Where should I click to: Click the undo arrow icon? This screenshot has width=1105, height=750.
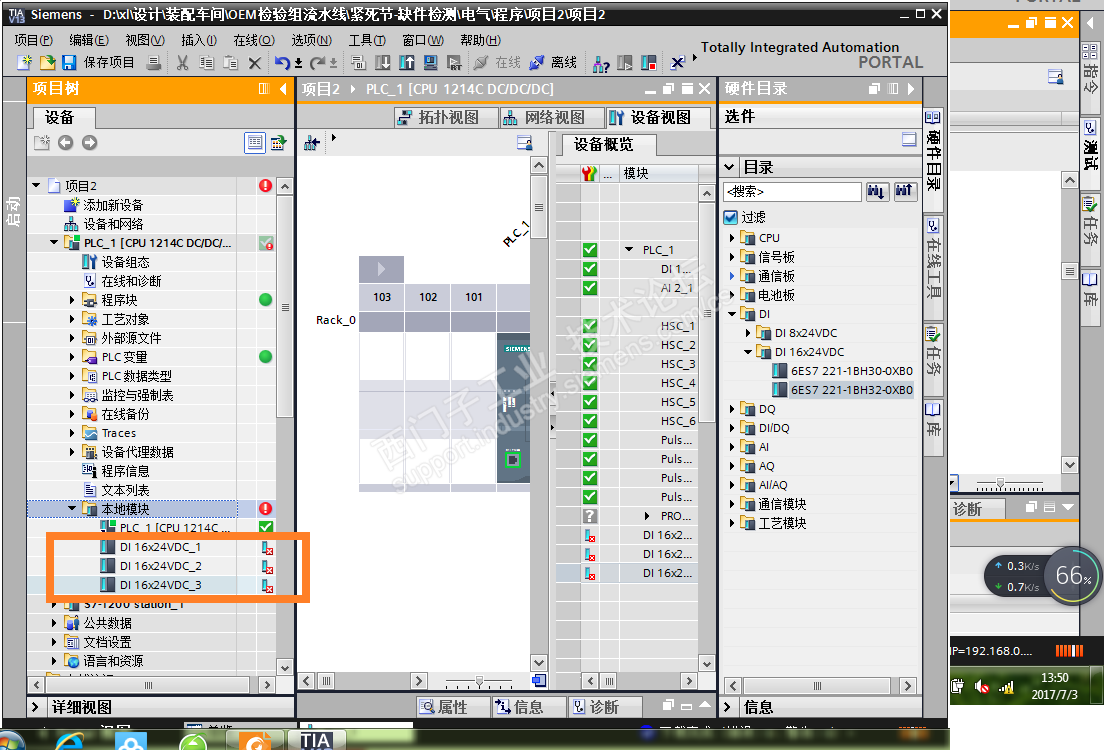pos(282,63)
